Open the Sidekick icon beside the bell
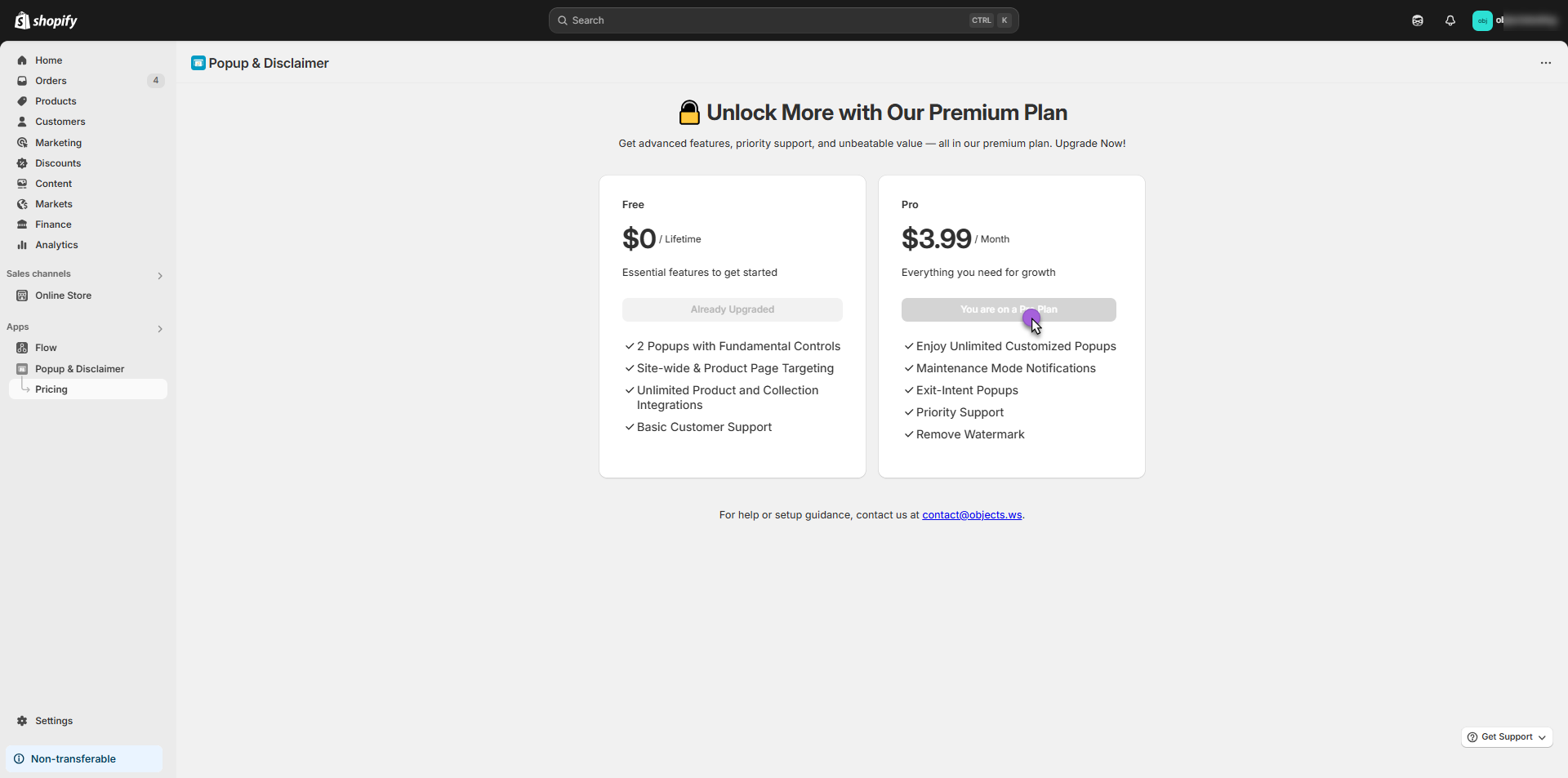 point(1418,20)
